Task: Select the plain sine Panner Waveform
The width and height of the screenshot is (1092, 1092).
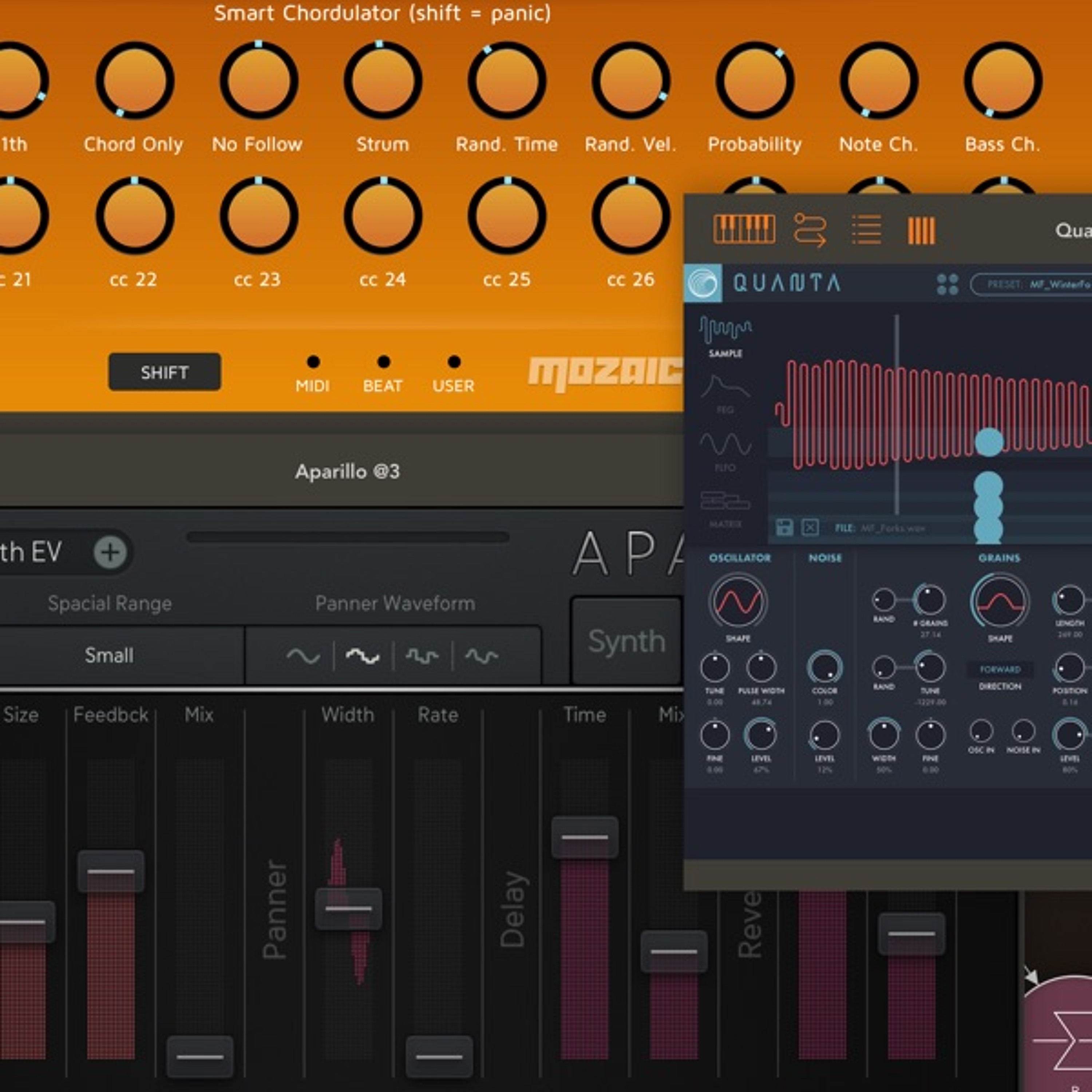Action: point(303,656)
